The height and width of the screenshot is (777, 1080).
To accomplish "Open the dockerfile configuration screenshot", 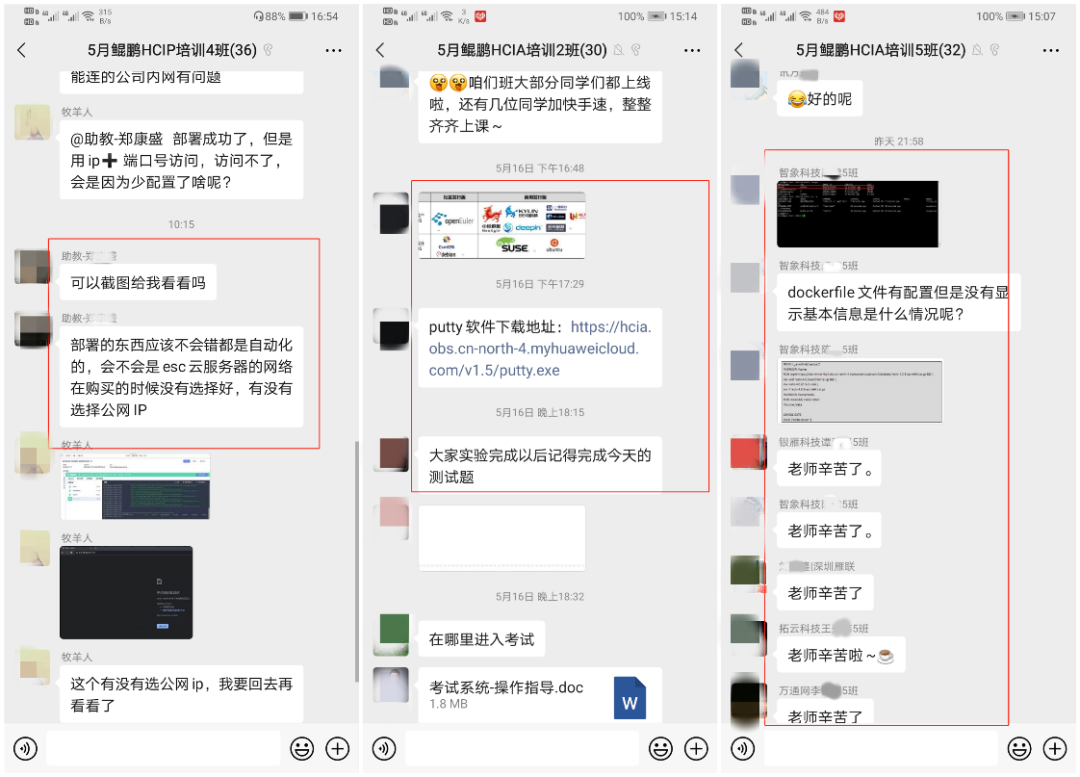I will click(859, 391).
